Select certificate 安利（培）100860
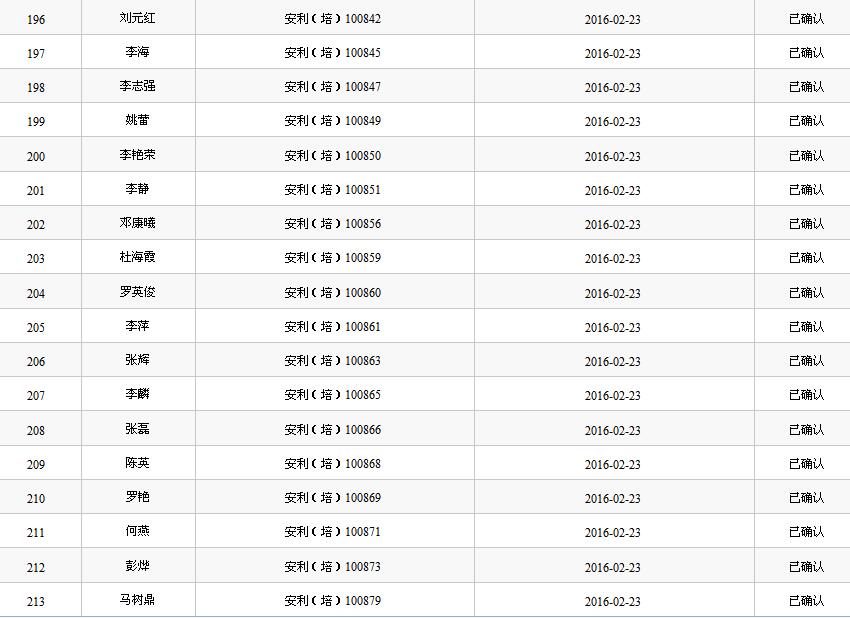The height and width of the screenshot is (618, 850). (332, 293)
